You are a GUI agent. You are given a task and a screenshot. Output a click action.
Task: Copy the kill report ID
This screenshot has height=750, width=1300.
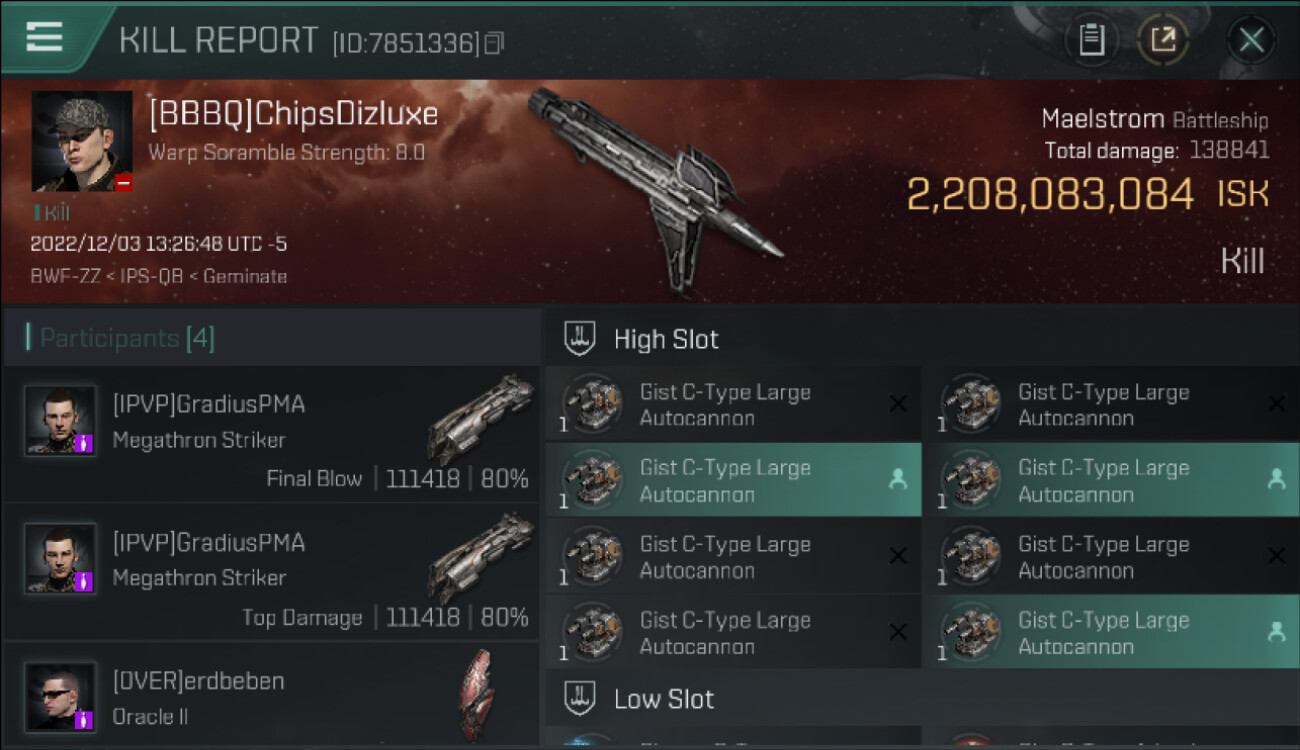point(493,43)
